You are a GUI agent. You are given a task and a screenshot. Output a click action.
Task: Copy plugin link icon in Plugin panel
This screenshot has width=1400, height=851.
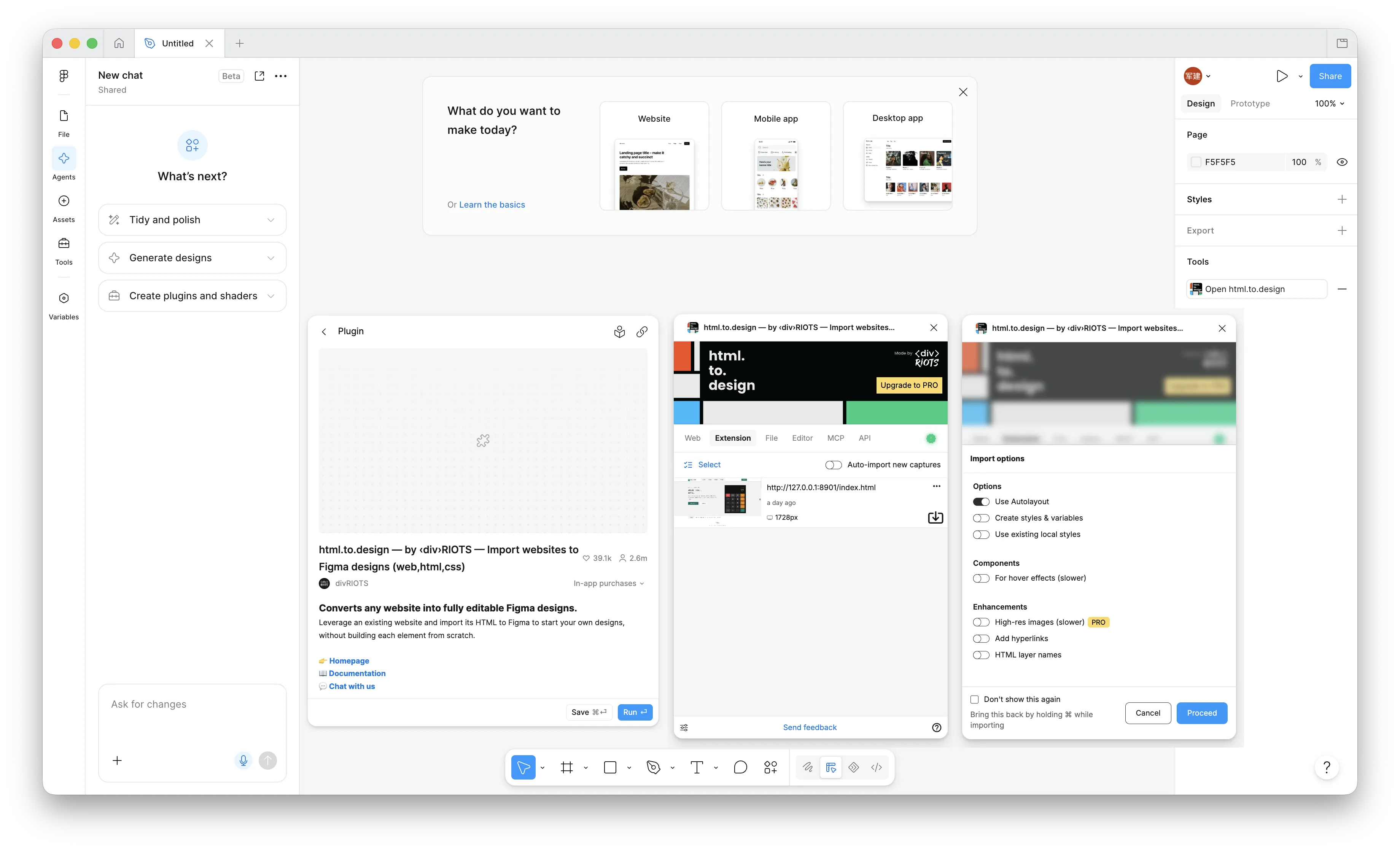coord(642,332)
